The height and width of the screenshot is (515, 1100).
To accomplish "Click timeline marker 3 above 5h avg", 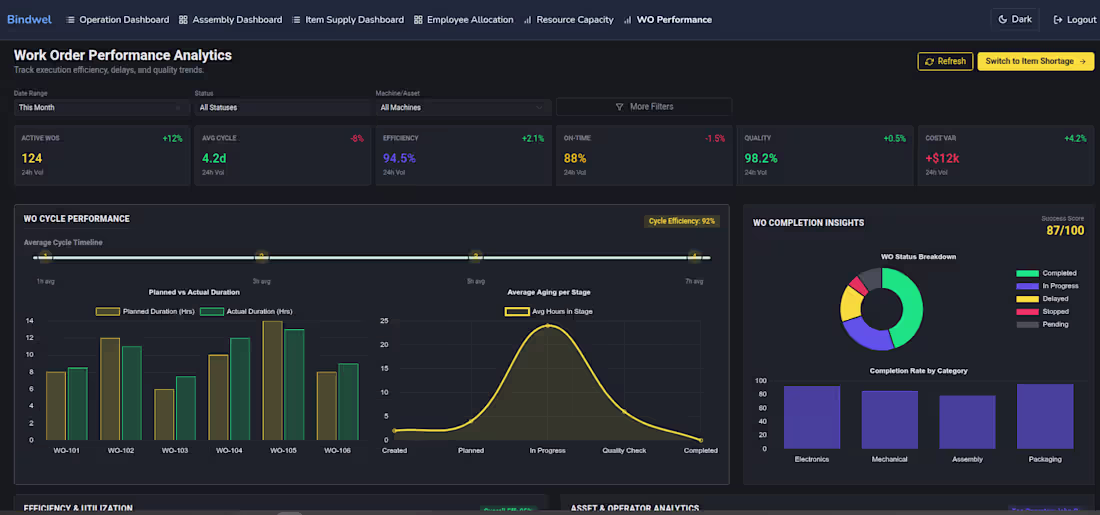I will (476, 258).
